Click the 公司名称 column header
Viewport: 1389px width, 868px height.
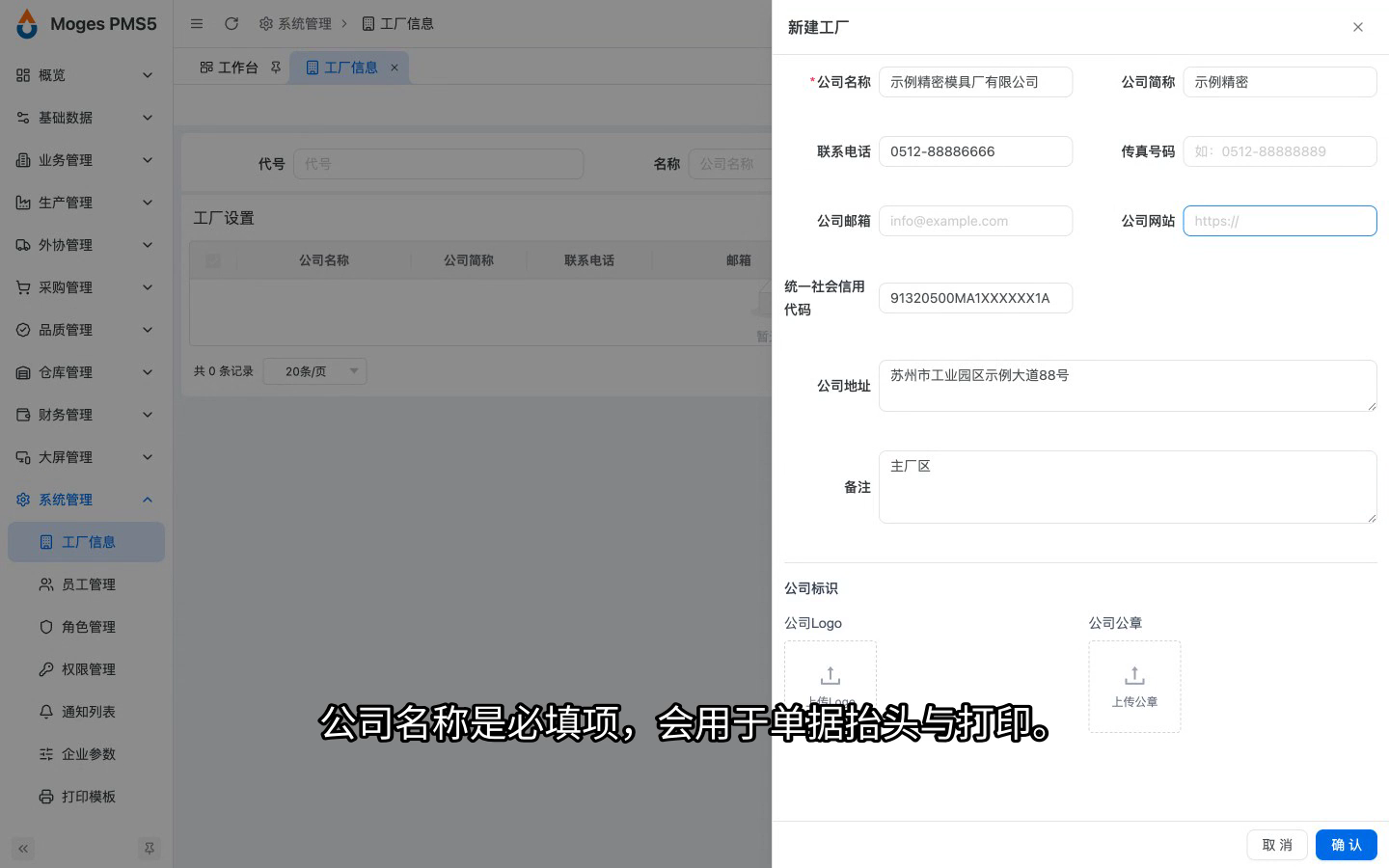324,260
